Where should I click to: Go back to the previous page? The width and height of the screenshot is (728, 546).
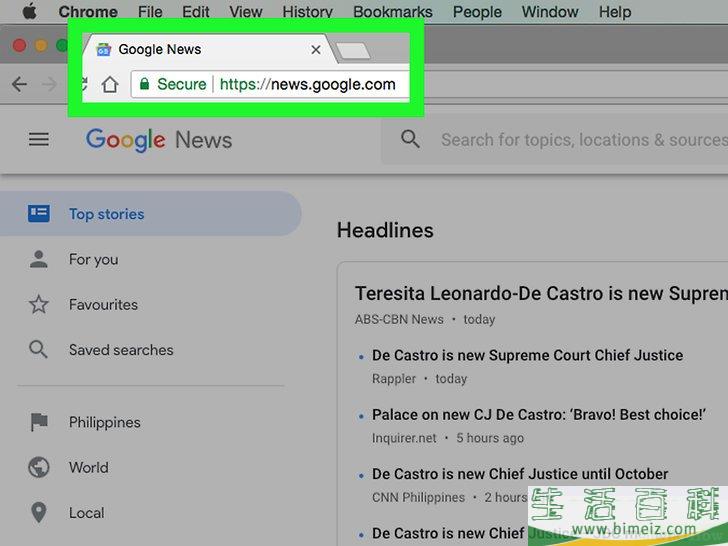coord(20,84)
